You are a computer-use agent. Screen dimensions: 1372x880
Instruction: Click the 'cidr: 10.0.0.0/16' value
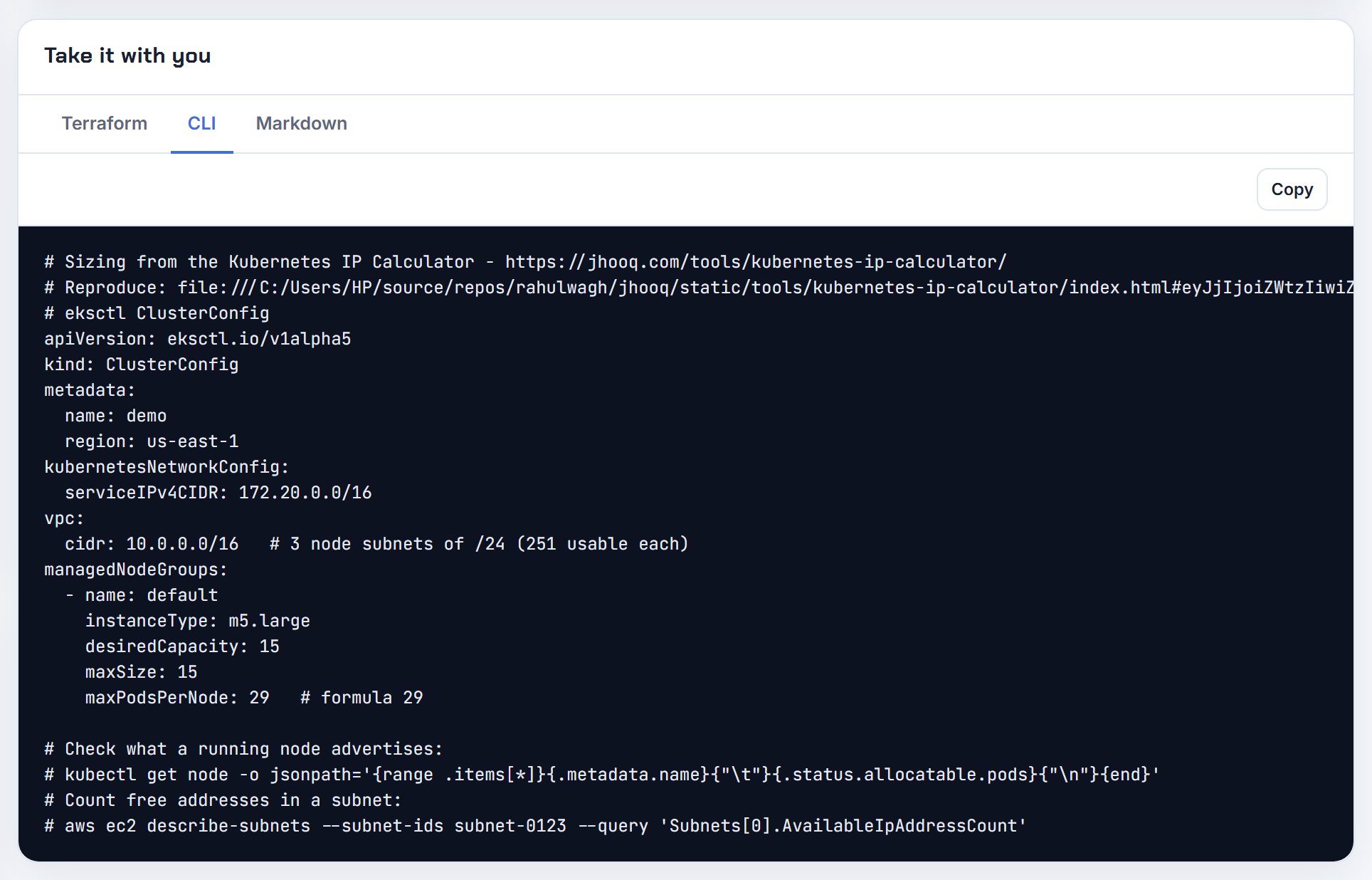pyautogui.click(x=152, y=544)
